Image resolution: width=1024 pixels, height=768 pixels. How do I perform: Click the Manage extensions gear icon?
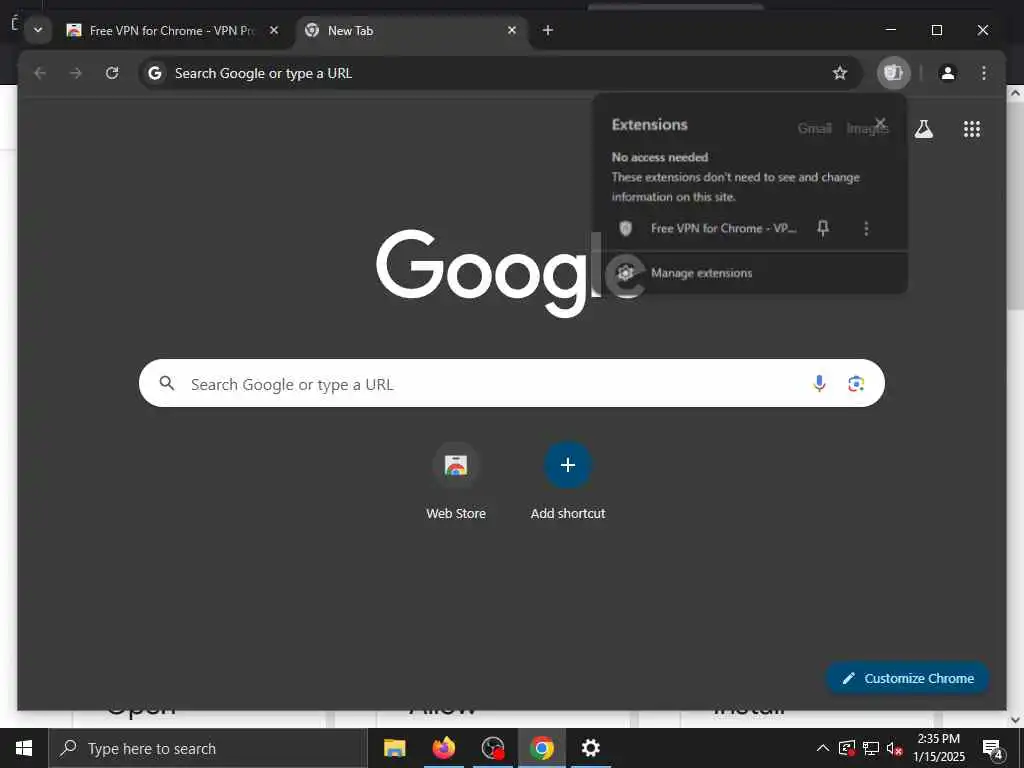point(625,273)
